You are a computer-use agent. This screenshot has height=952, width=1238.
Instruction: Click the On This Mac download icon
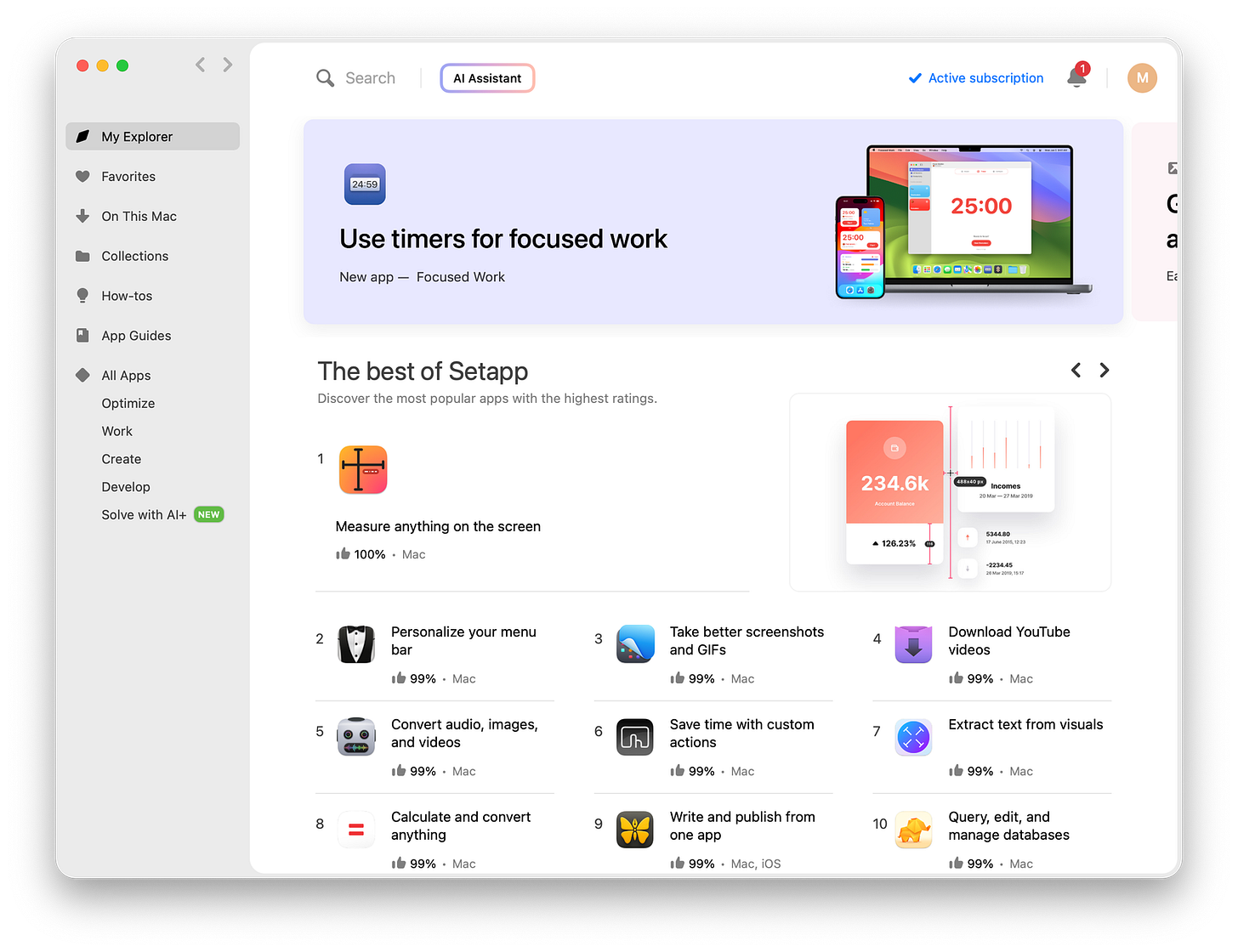[82, 216]
